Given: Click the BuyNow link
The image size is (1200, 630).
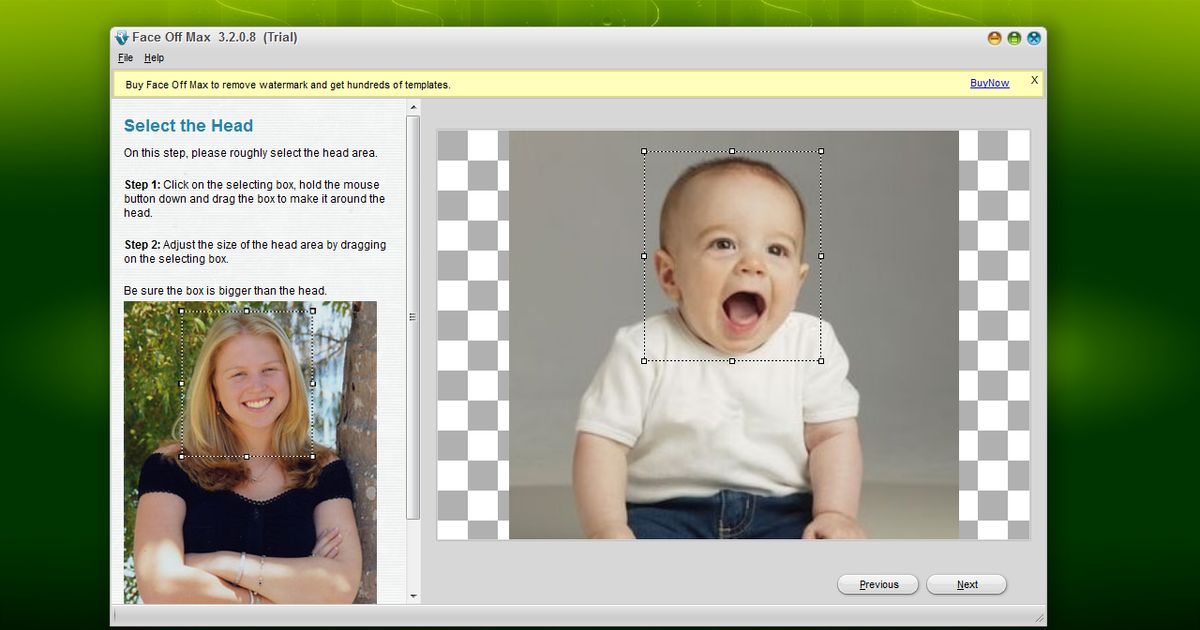Looking at the screenshot, I should (989, 83).
